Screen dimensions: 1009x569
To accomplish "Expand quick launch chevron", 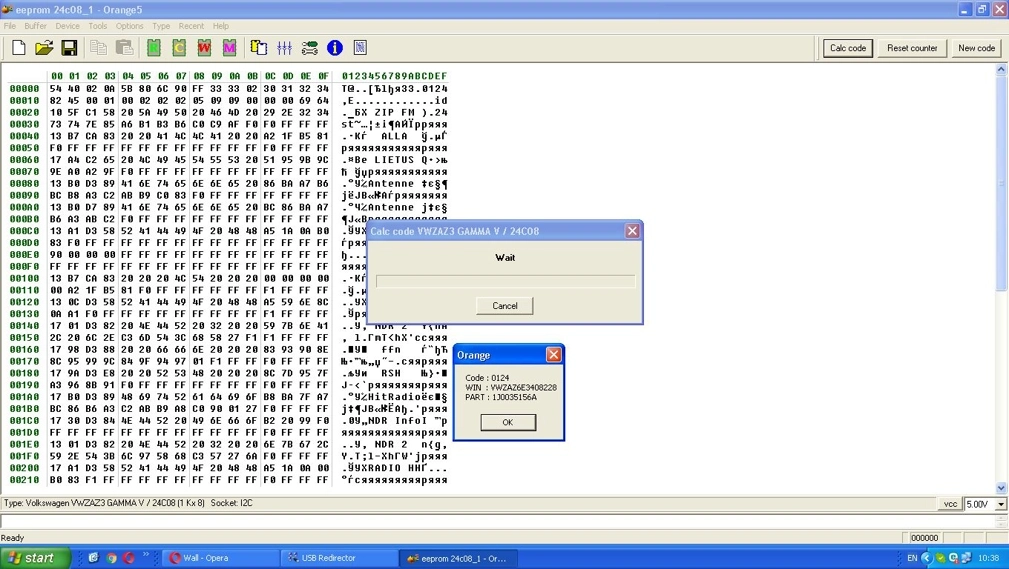I will (x=145, y=555).
